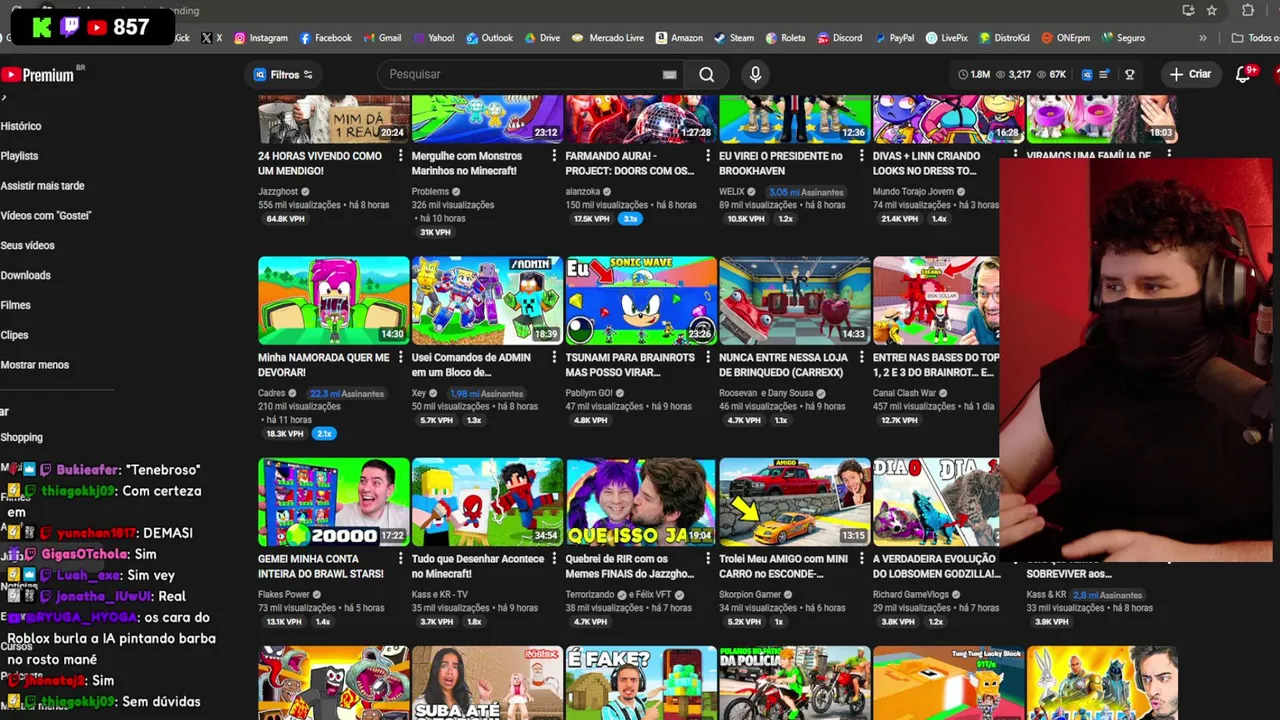1280x720 pixels.
Task: Click the blue vidIQ icon in the stats bar
Action: [x=1087, y=74]
